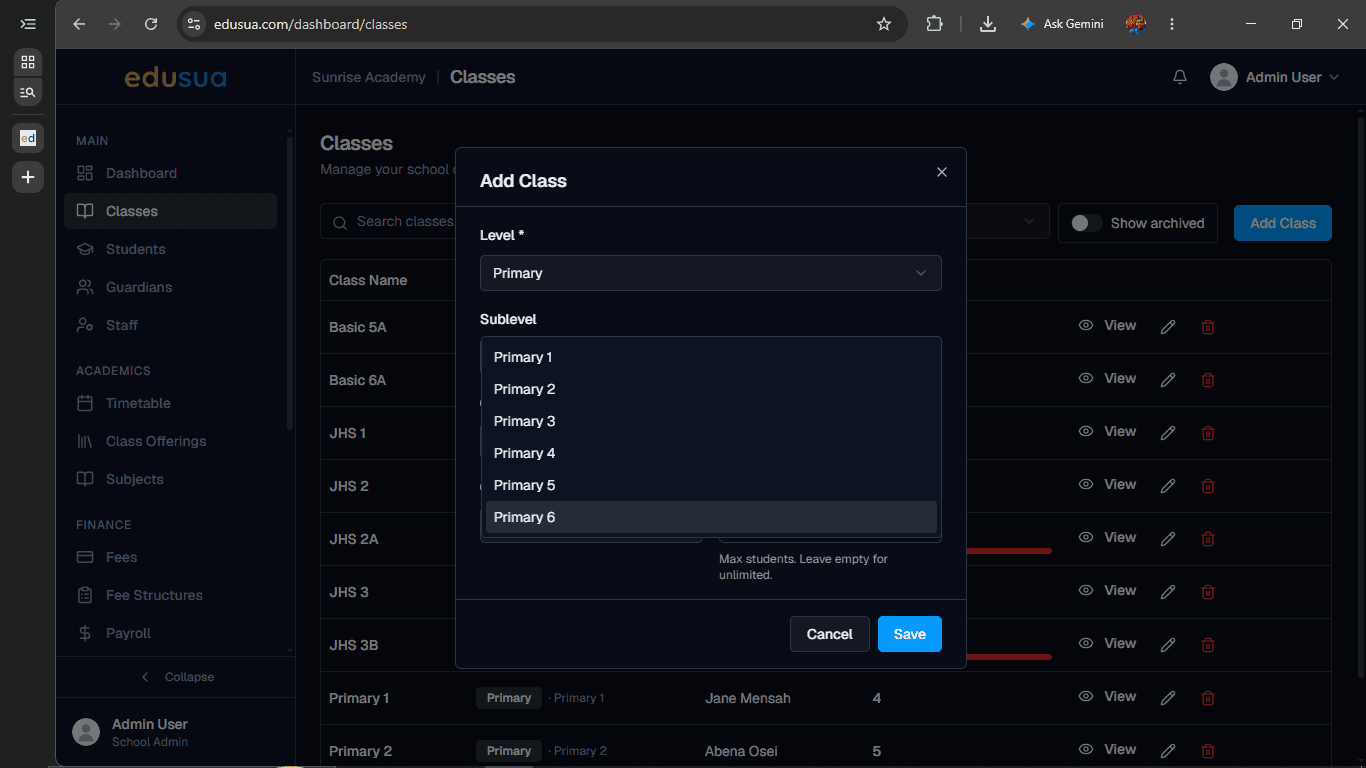Viewport: 1366px width, 768px height.
Task: Edit the Basic 6A row pencil
Action: 1167,379
